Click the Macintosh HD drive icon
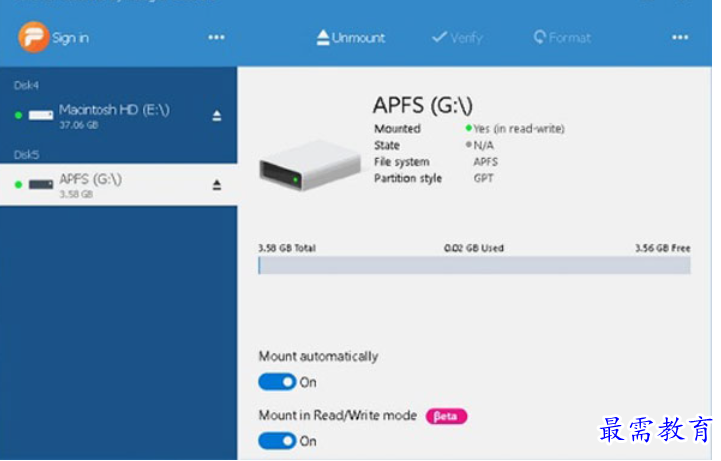Screen dimensions: 721x461 pyautogui.click(x=40, y=116)
